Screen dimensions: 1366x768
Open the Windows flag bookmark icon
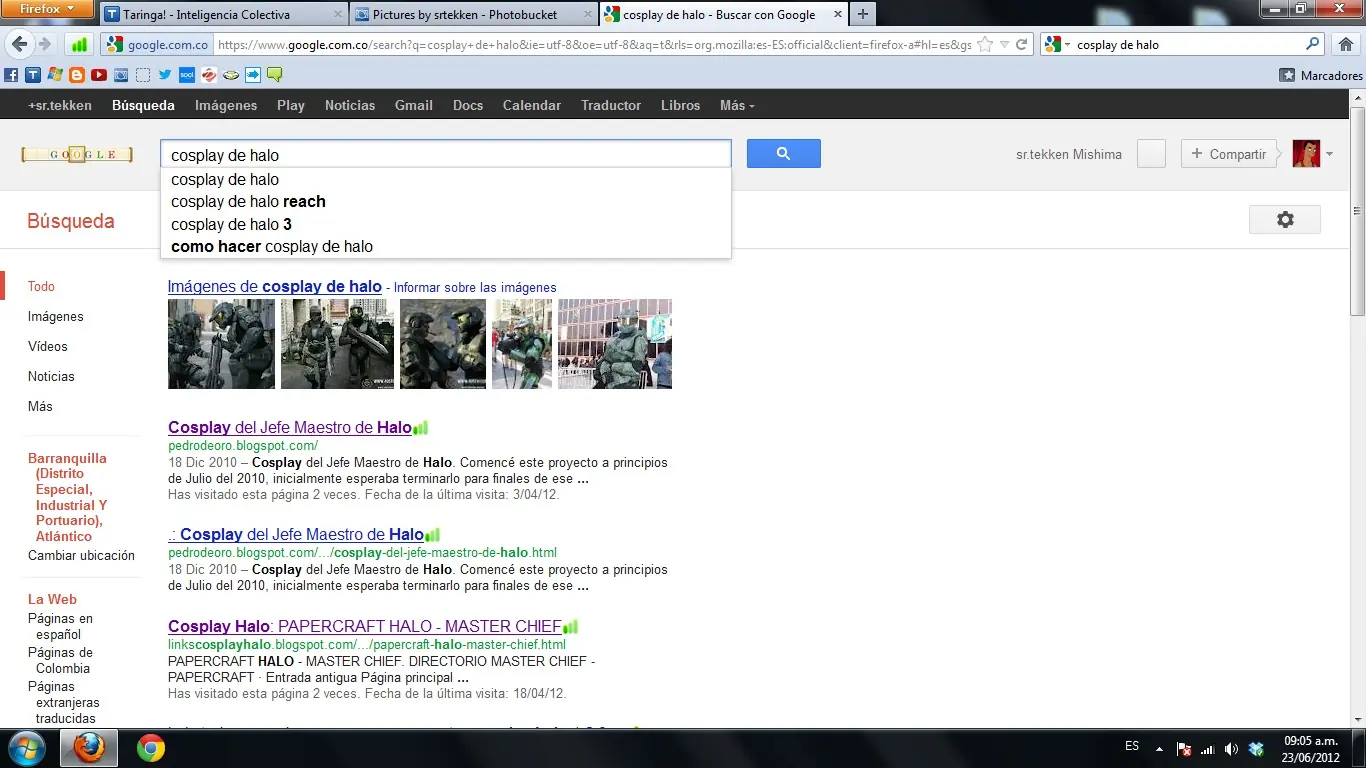[55, 75]
